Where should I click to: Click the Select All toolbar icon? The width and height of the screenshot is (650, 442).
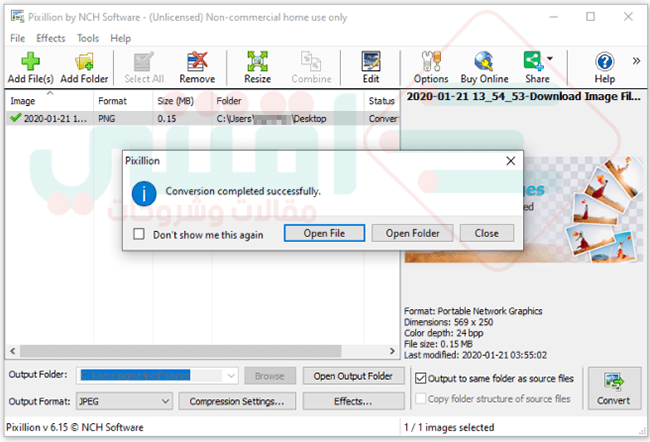click(144, 61)
